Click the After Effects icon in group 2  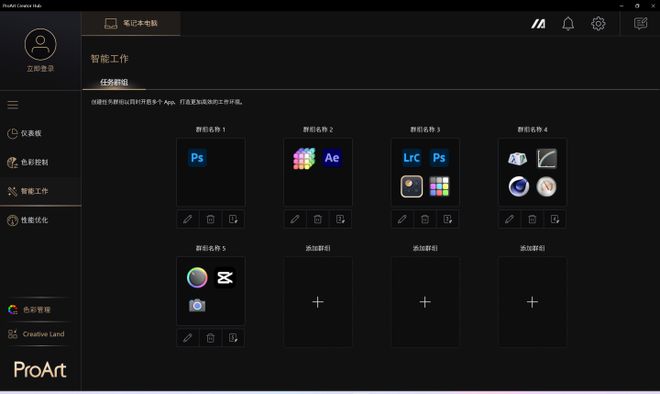click(x=332, y=158)
